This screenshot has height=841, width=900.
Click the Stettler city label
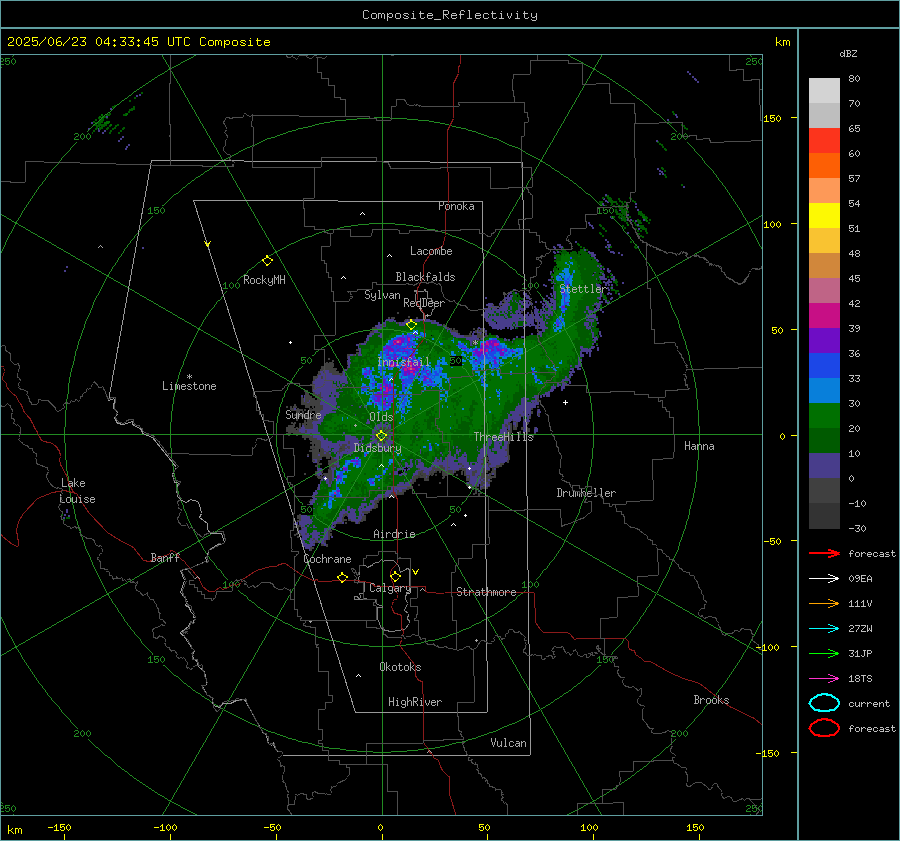(x=582, y=289)
